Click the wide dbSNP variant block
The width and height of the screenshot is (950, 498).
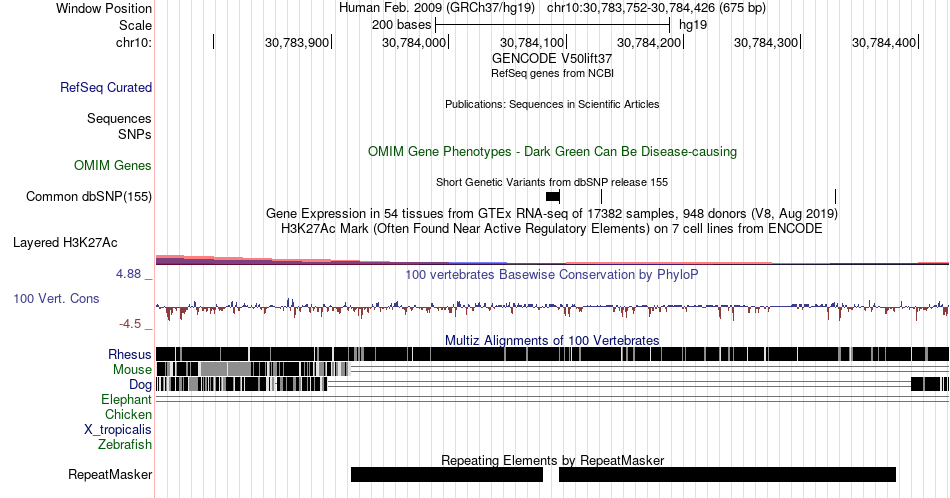[x=553, y=196]
